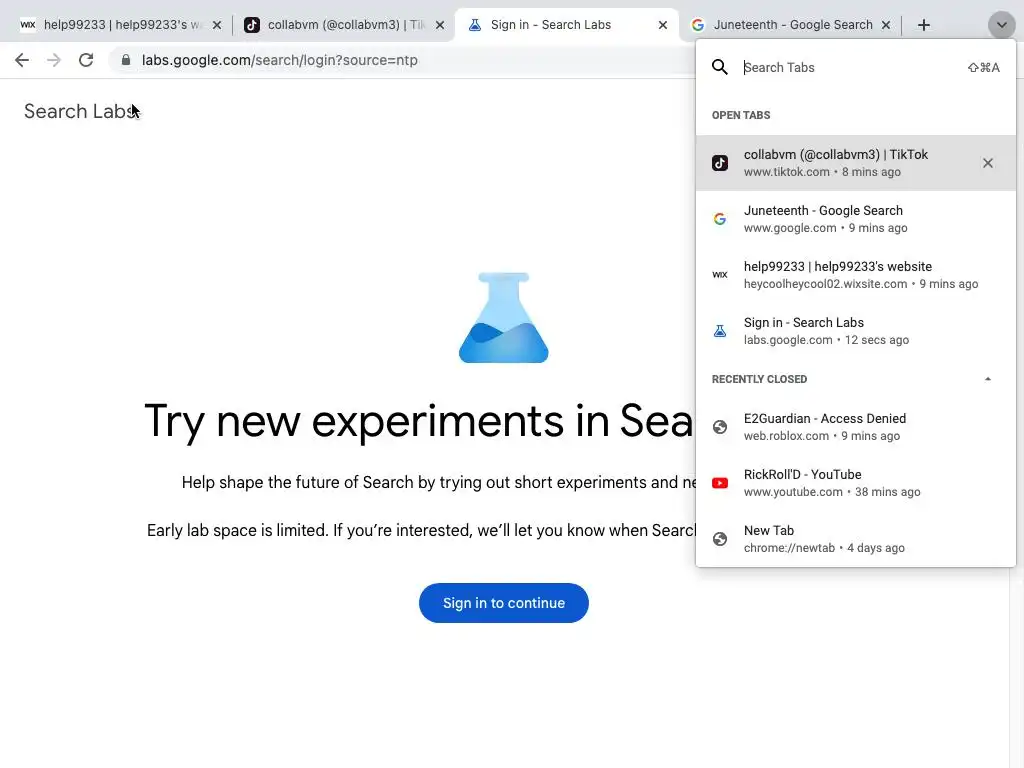The image size is (1024, 768).
Task: Open Sign in - Search Labs from the open tabs list
Action: pyautogui.click(x=856, y=331)
